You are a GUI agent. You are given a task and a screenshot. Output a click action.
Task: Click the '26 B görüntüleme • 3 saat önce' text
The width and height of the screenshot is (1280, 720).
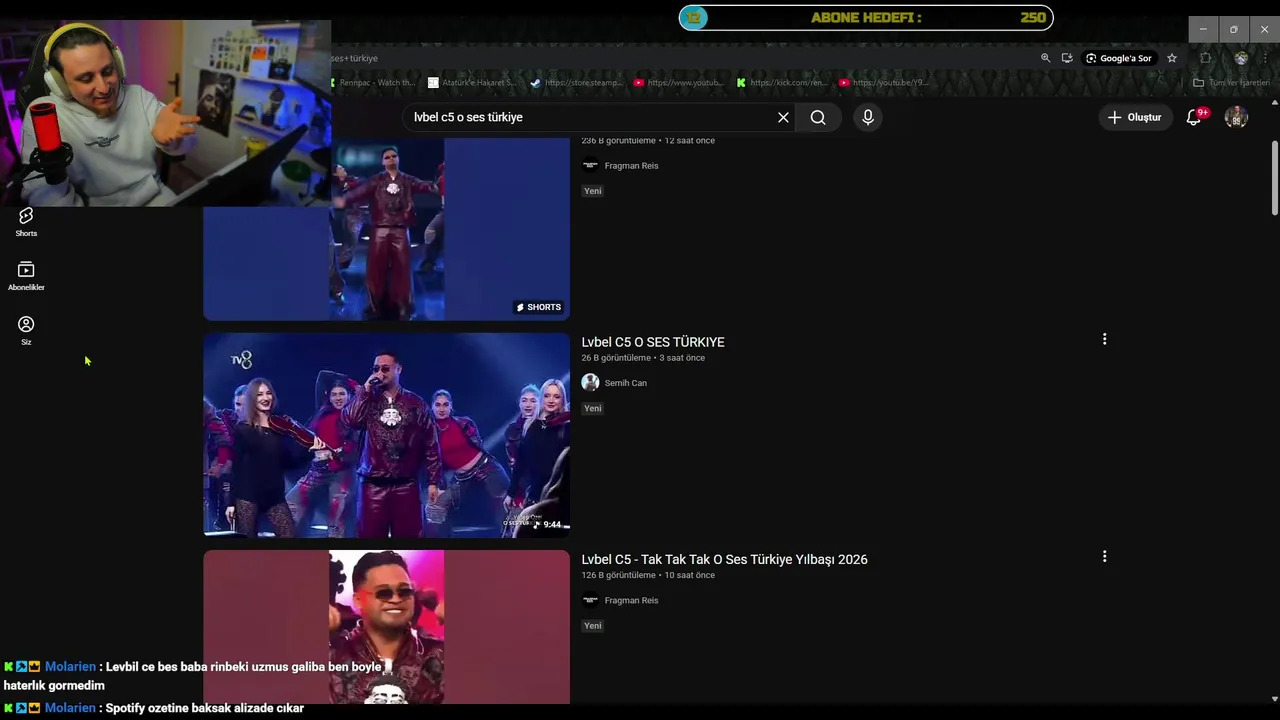pos(643,358)
